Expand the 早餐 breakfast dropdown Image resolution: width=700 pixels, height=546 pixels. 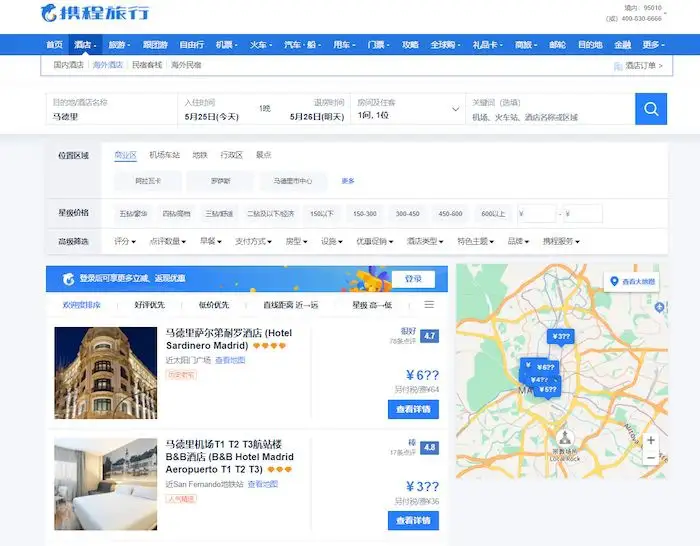click(211, 242)
